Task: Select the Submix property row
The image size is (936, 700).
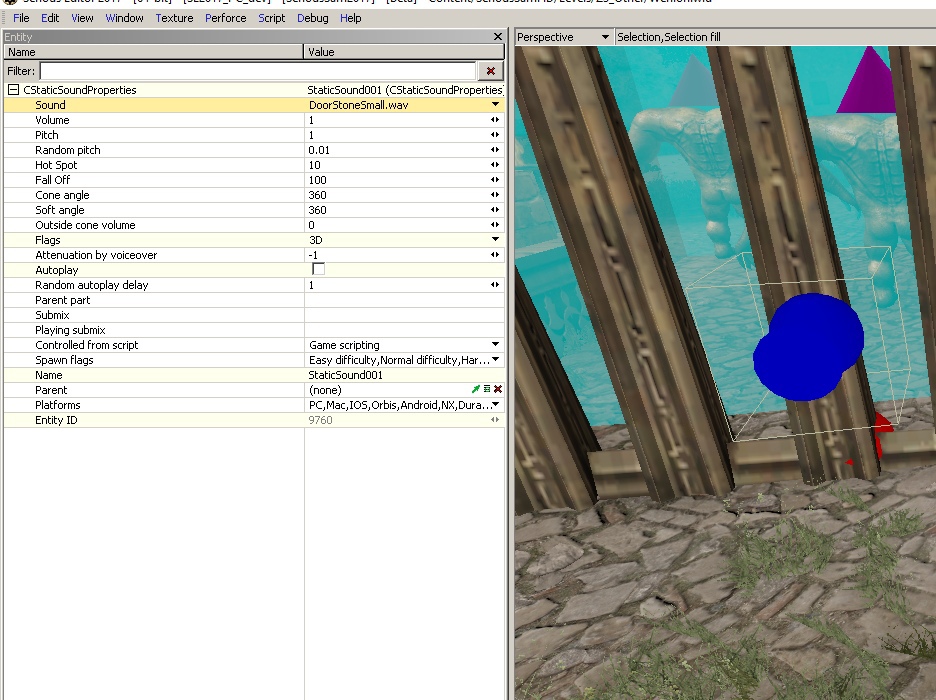Action: 254,315
